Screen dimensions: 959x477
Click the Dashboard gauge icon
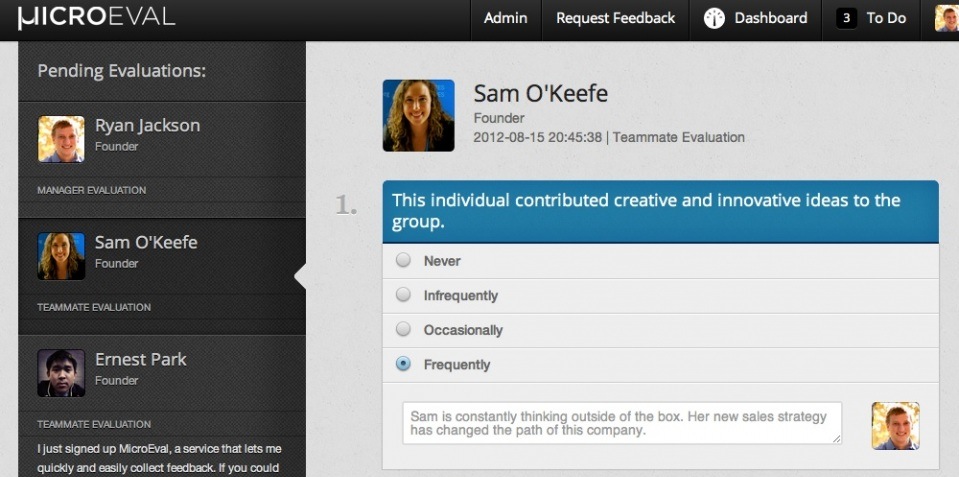click(714, 18)
